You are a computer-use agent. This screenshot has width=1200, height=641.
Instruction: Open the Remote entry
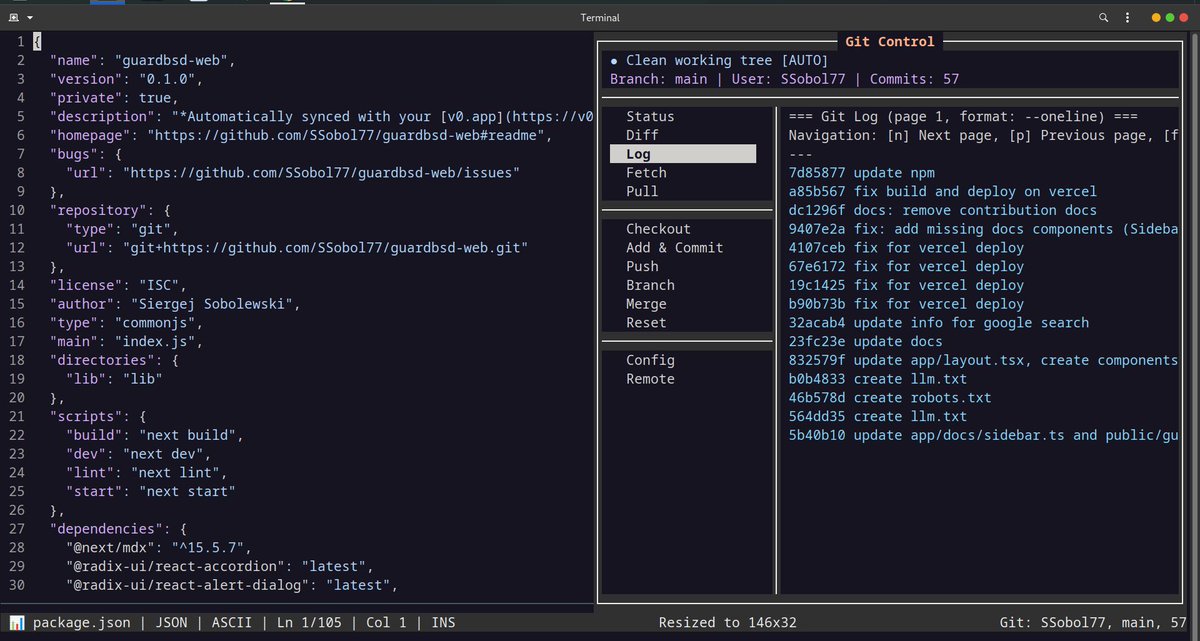pos(650,379)
